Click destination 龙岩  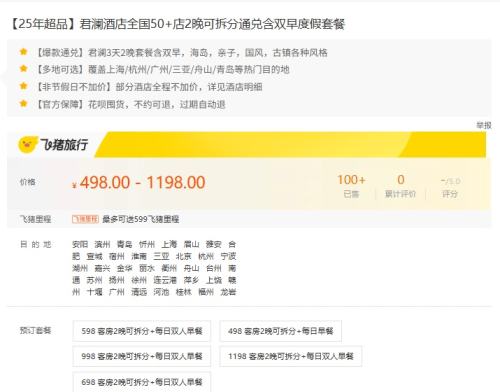coord(228,292)
